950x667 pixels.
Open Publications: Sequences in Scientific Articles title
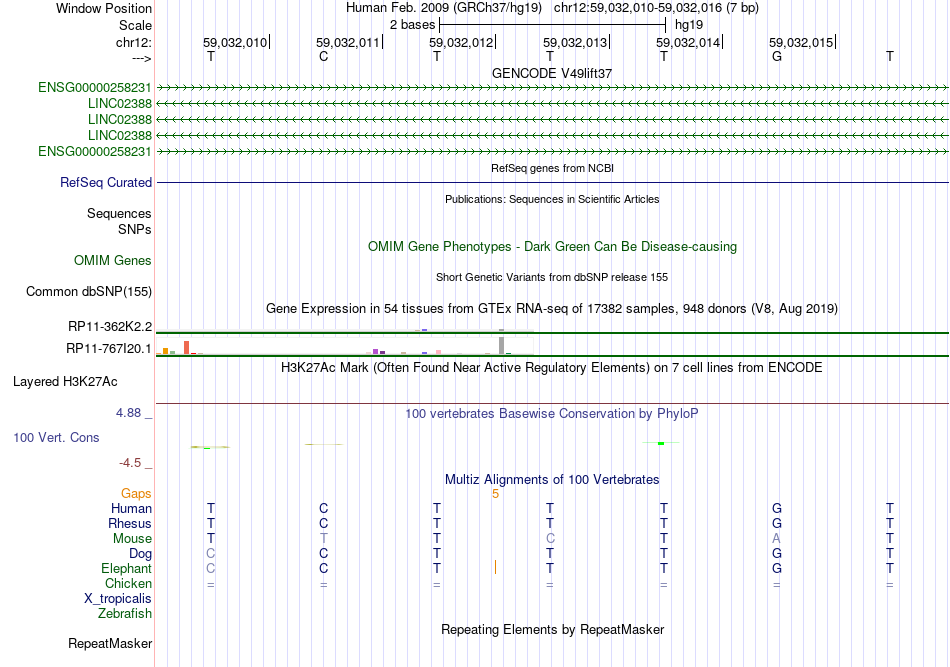[552, 199]
